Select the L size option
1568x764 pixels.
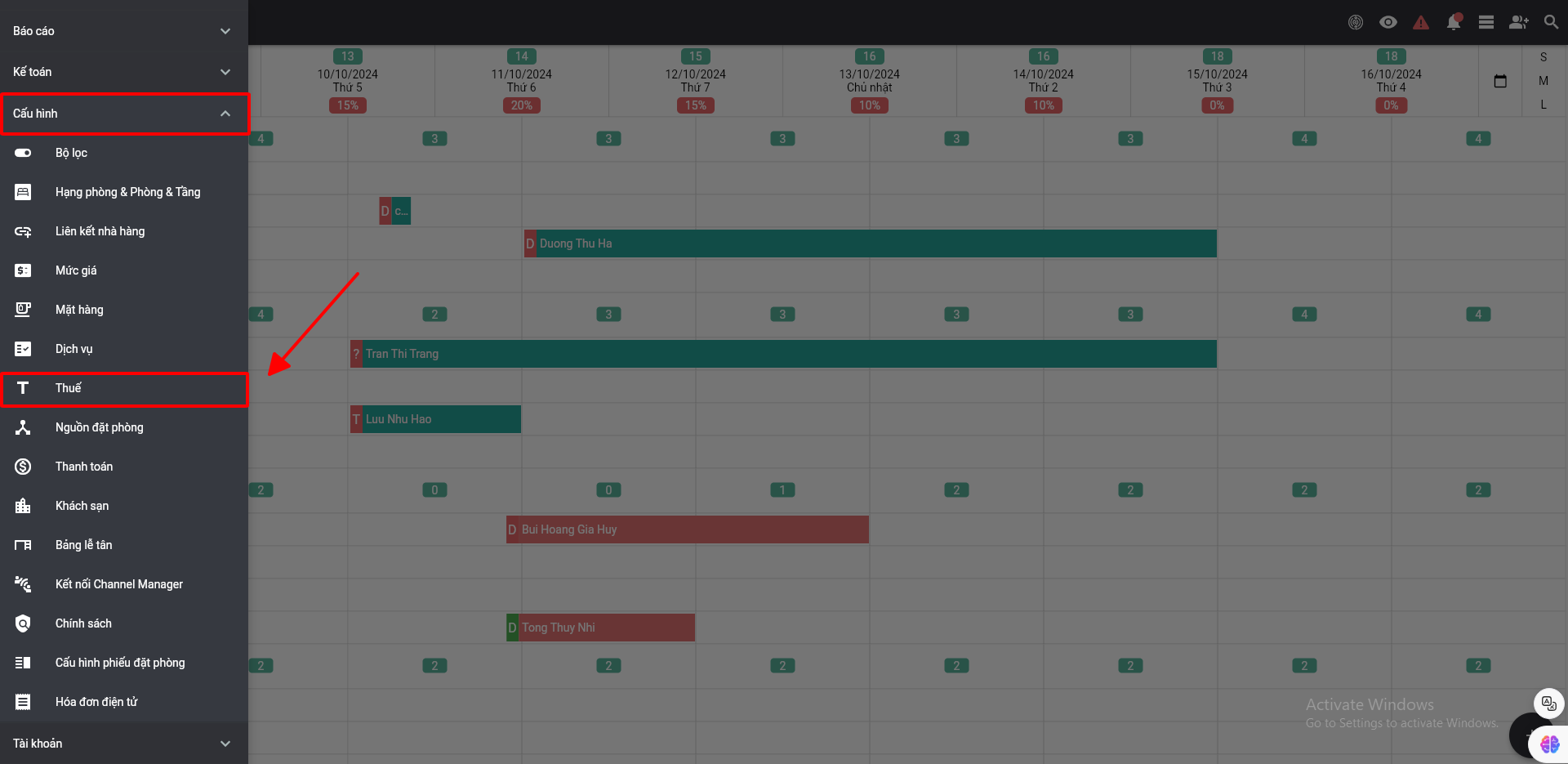(1543, 105)
